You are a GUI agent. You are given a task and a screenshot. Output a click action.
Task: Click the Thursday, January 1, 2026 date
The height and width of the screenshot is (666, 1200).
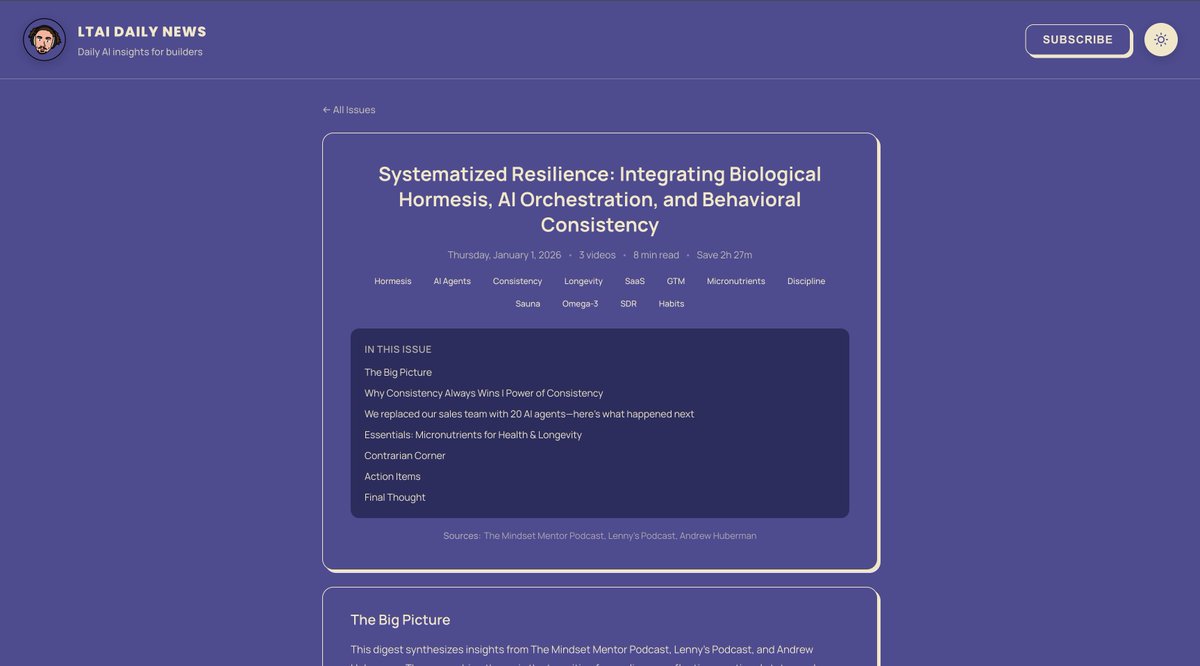pos(504,255)
